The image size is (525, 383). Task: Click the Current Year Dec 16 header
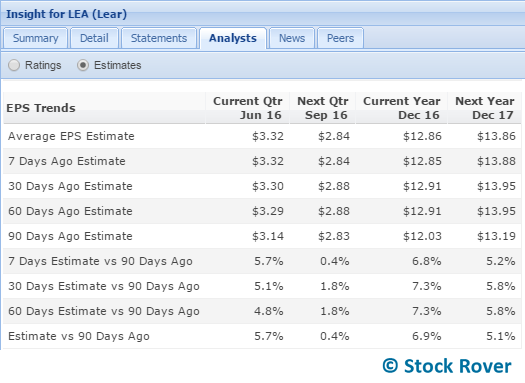coord(401,108)
